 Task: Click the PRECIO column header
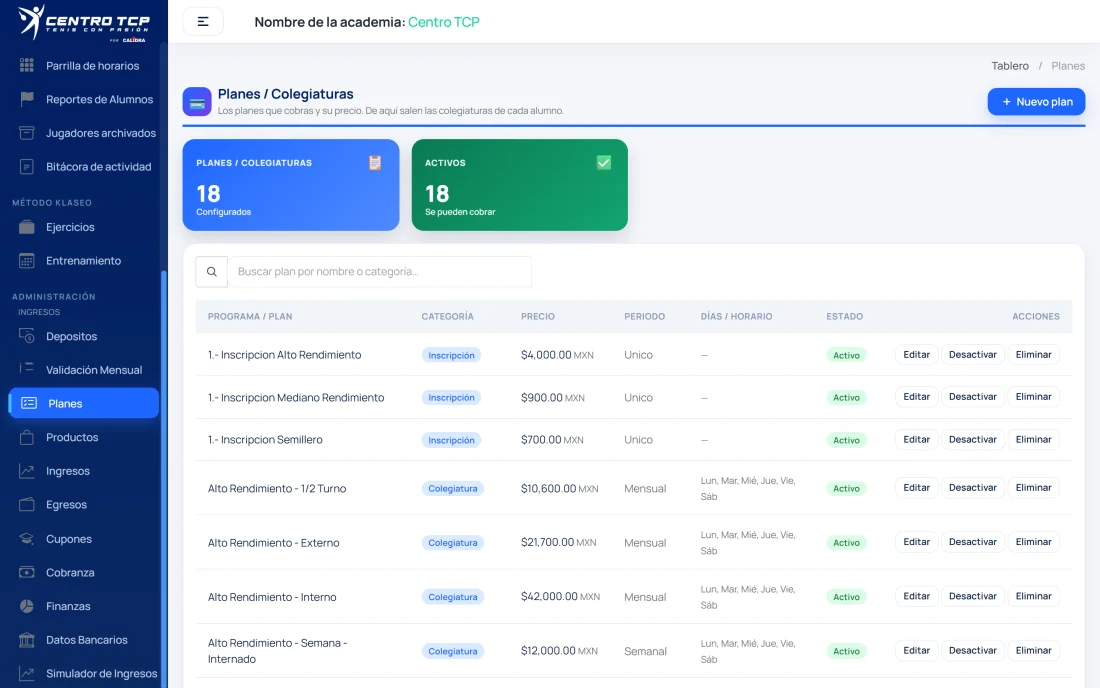tap(537, 316)
